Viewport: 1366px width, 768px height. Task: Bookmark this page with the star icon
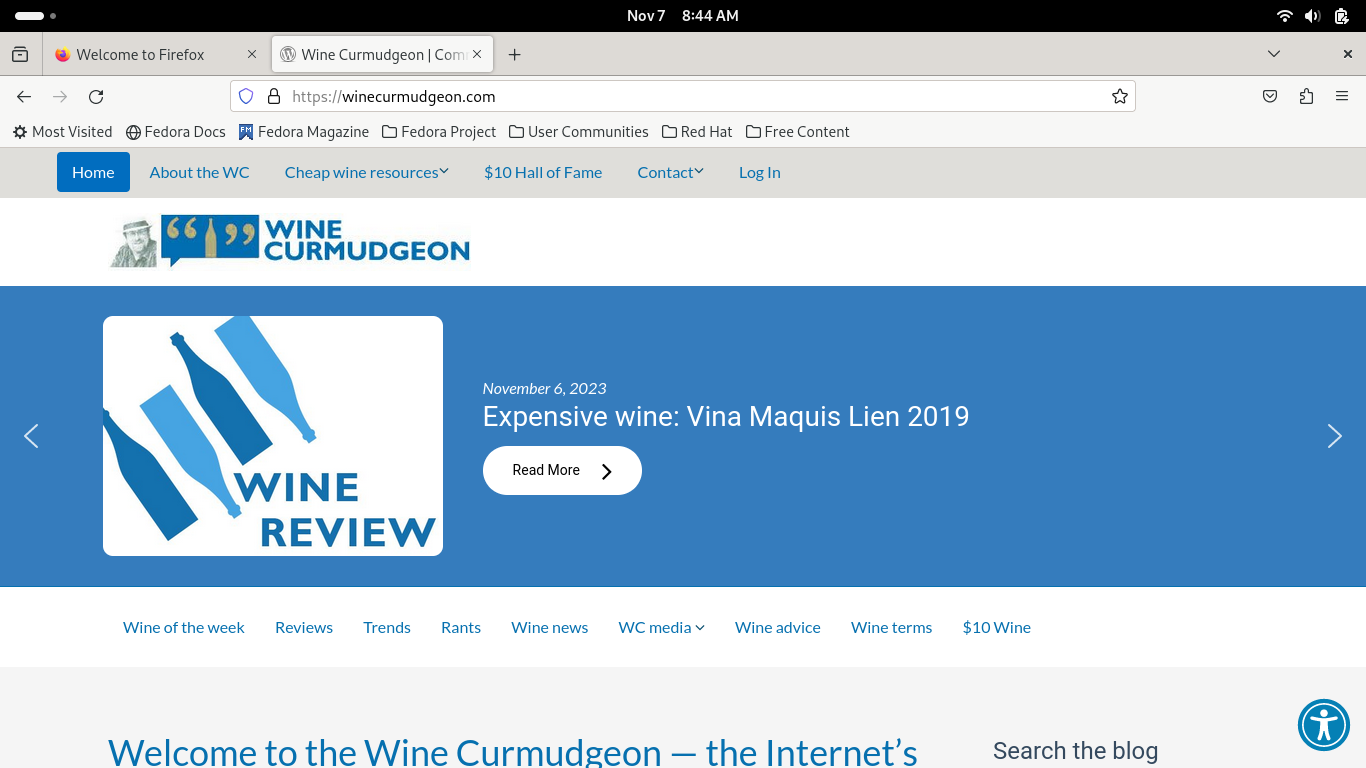1119,97
